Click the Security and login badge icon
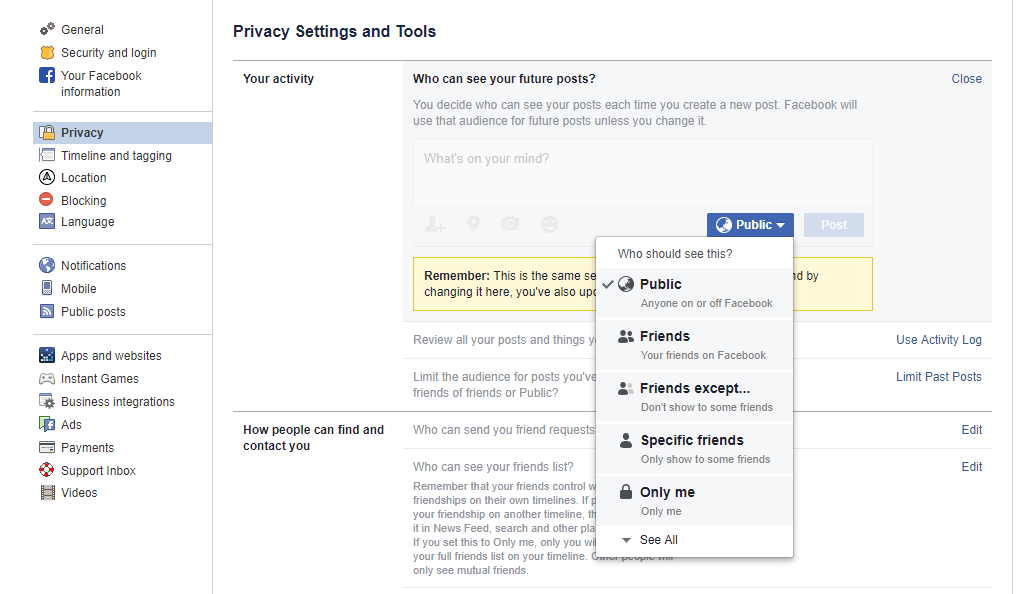Viewport: 1022px width, 594px height. [47, 52]
